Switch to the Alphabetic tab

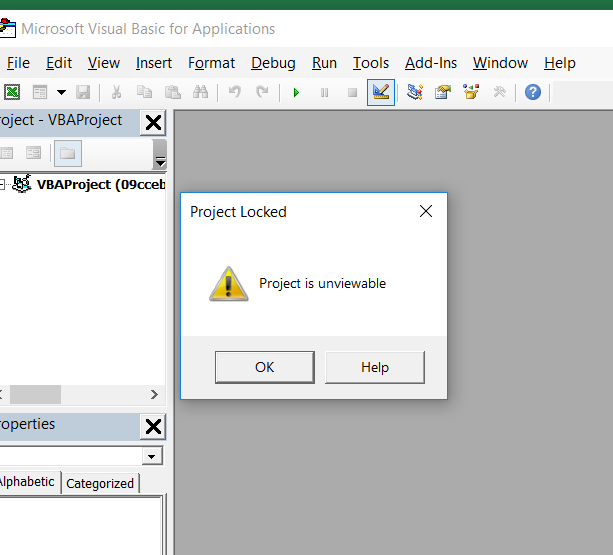pyautogui.click(x=27, y=482)
